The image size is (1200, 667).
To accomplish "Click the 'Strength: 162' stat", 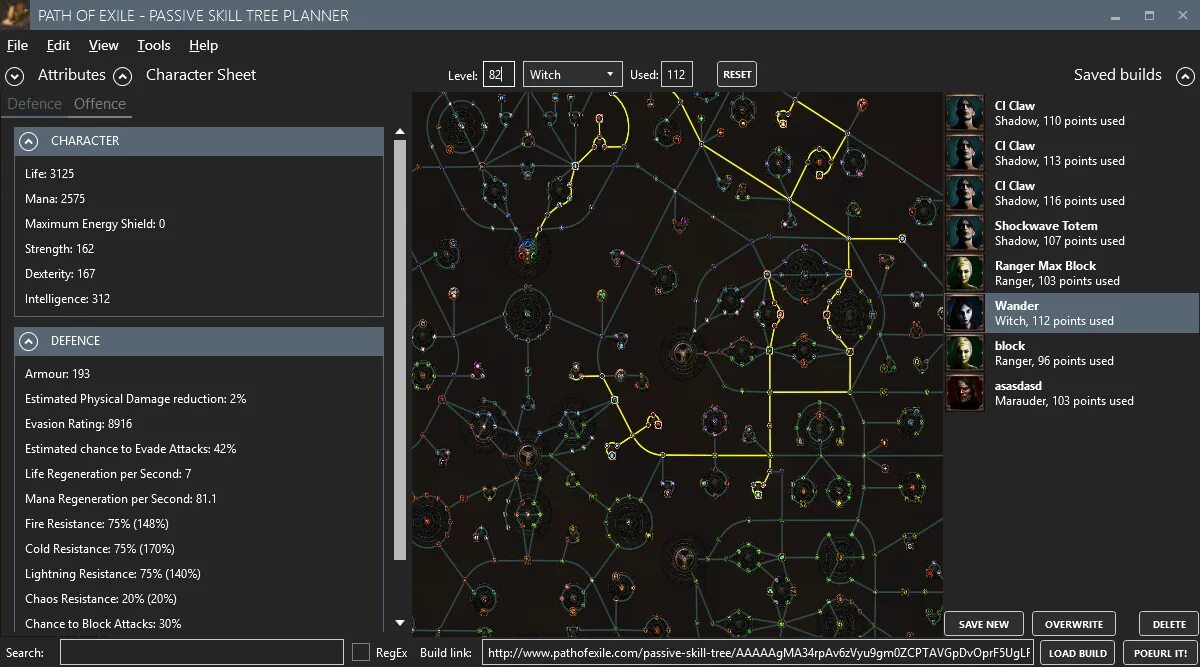I will coord(59,249).
